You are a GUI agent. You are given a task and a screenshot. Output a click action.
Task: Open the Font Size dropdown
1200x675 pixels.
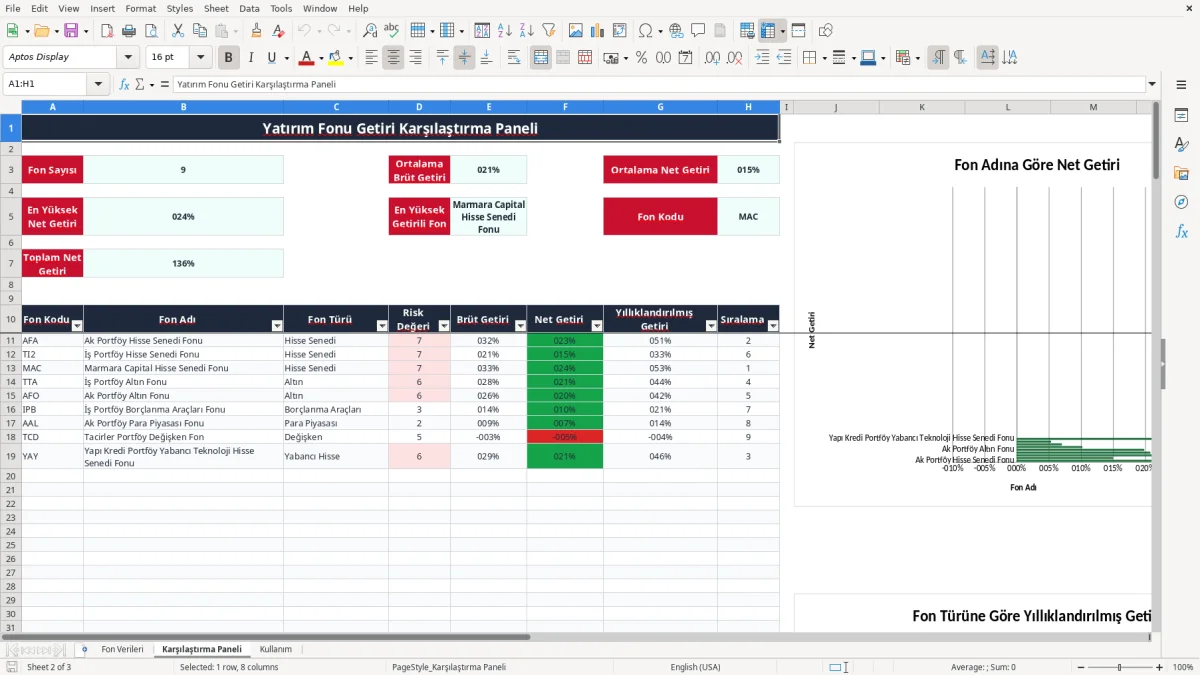tap(201, 57)
